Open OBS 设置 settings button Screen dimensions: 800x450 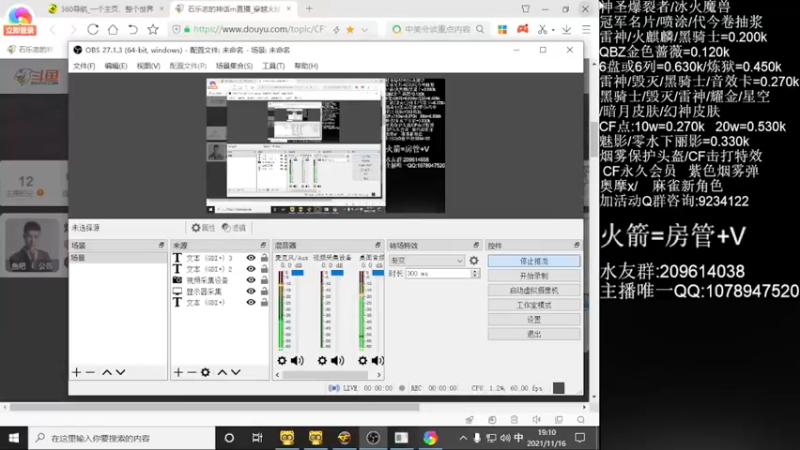tap(534, 319)
